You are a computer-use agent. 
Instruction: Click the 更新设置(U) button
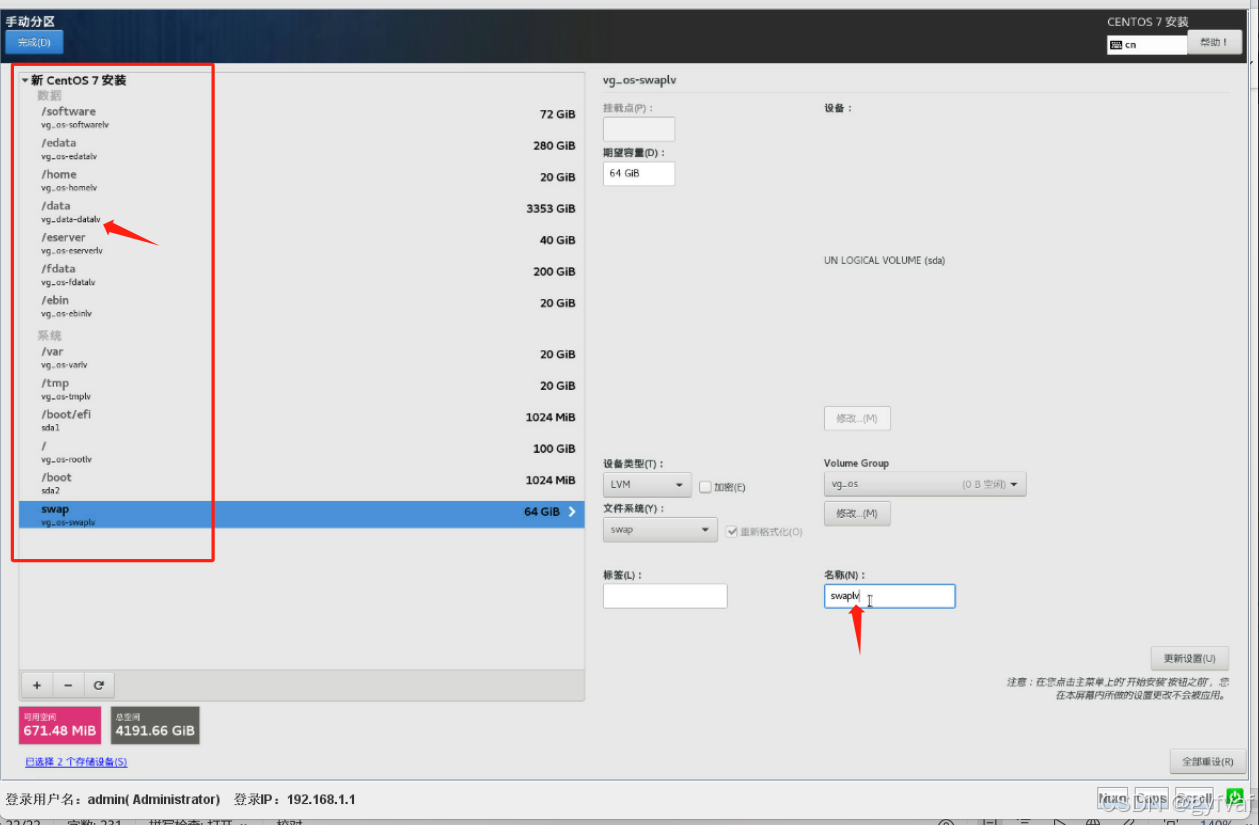(1190, 658)
